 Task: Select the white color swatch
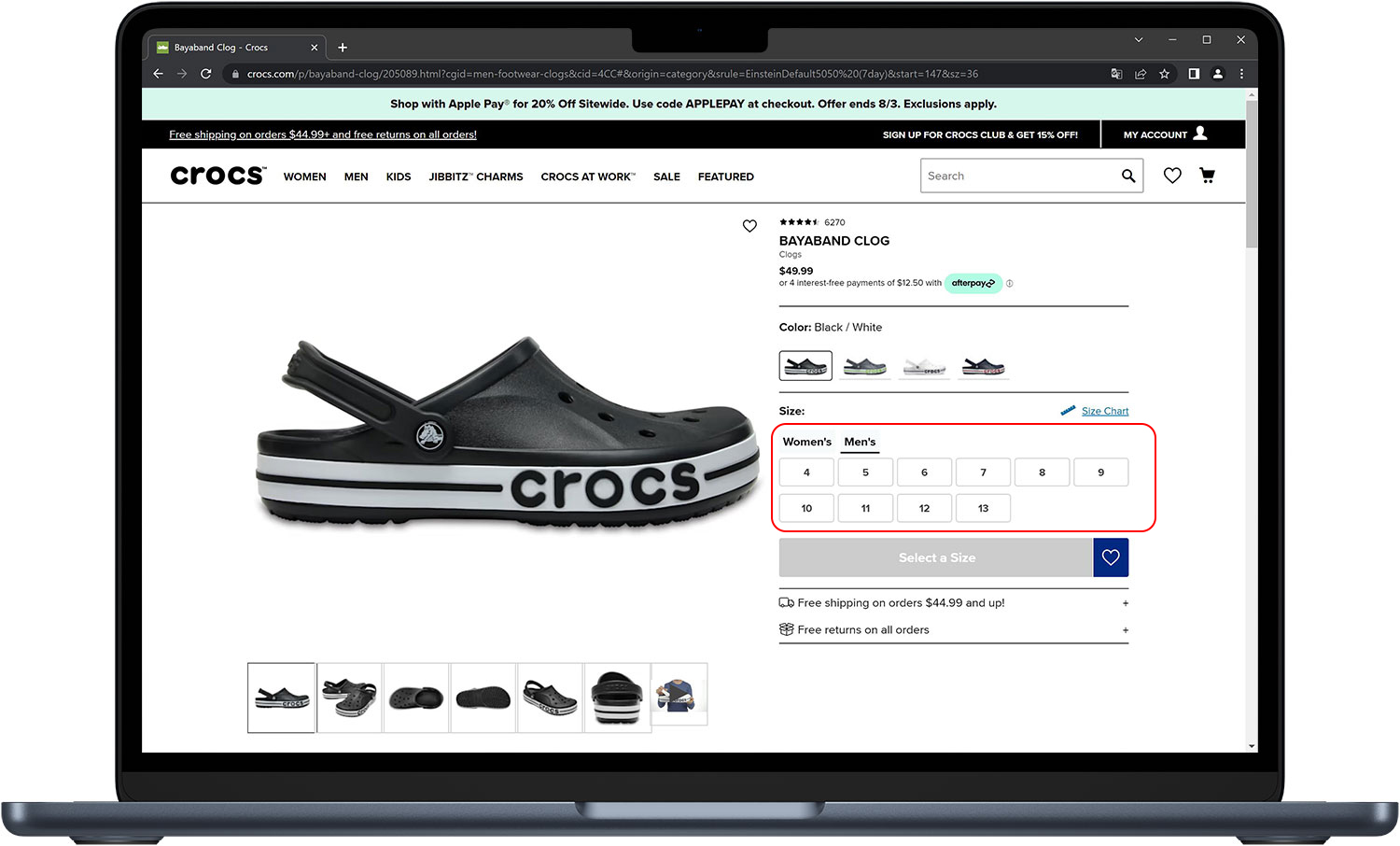point(924,366)
